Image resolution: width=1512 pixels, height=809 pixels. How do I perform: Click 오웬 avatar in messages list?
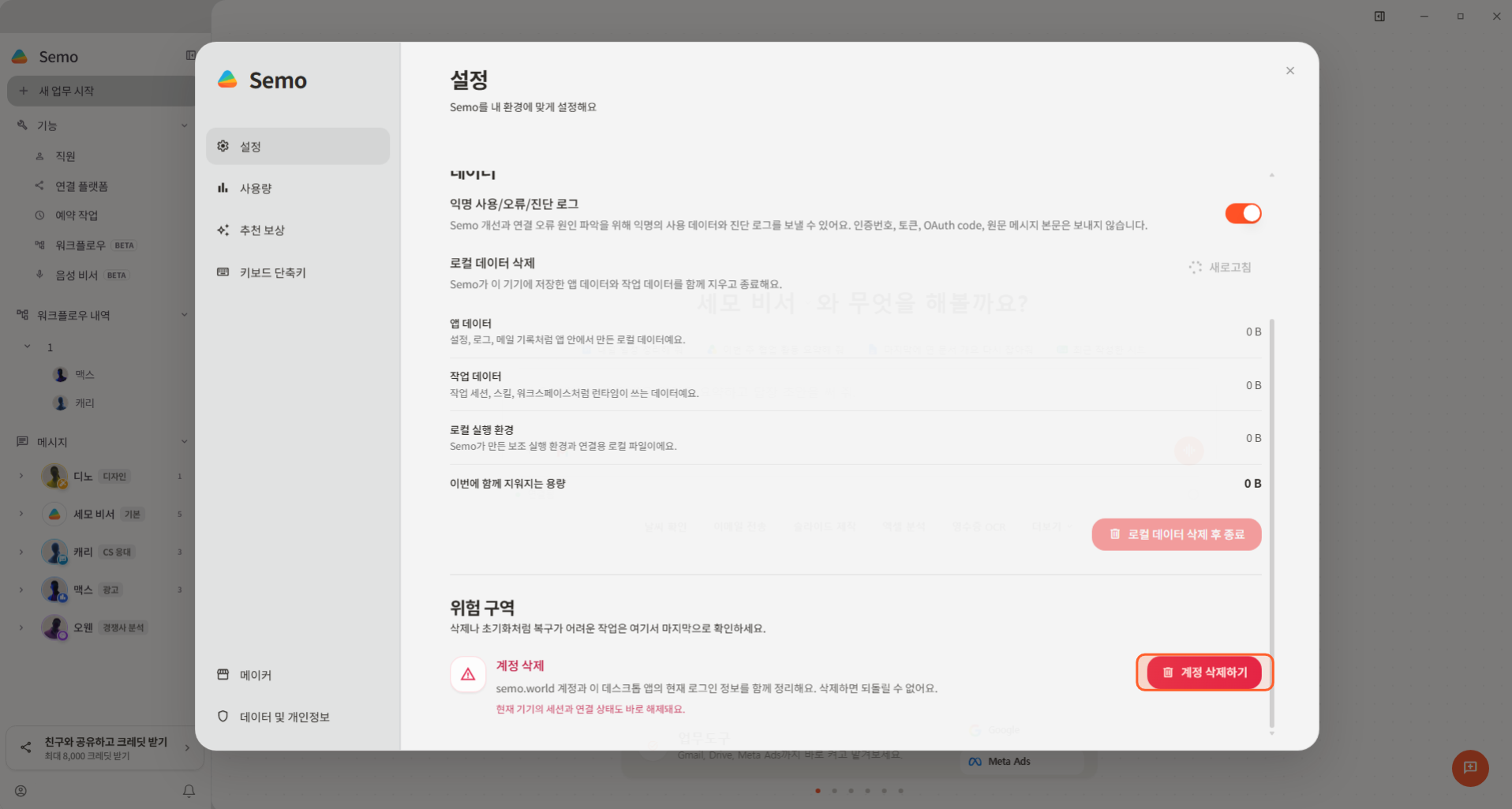[x=54, y=627]
